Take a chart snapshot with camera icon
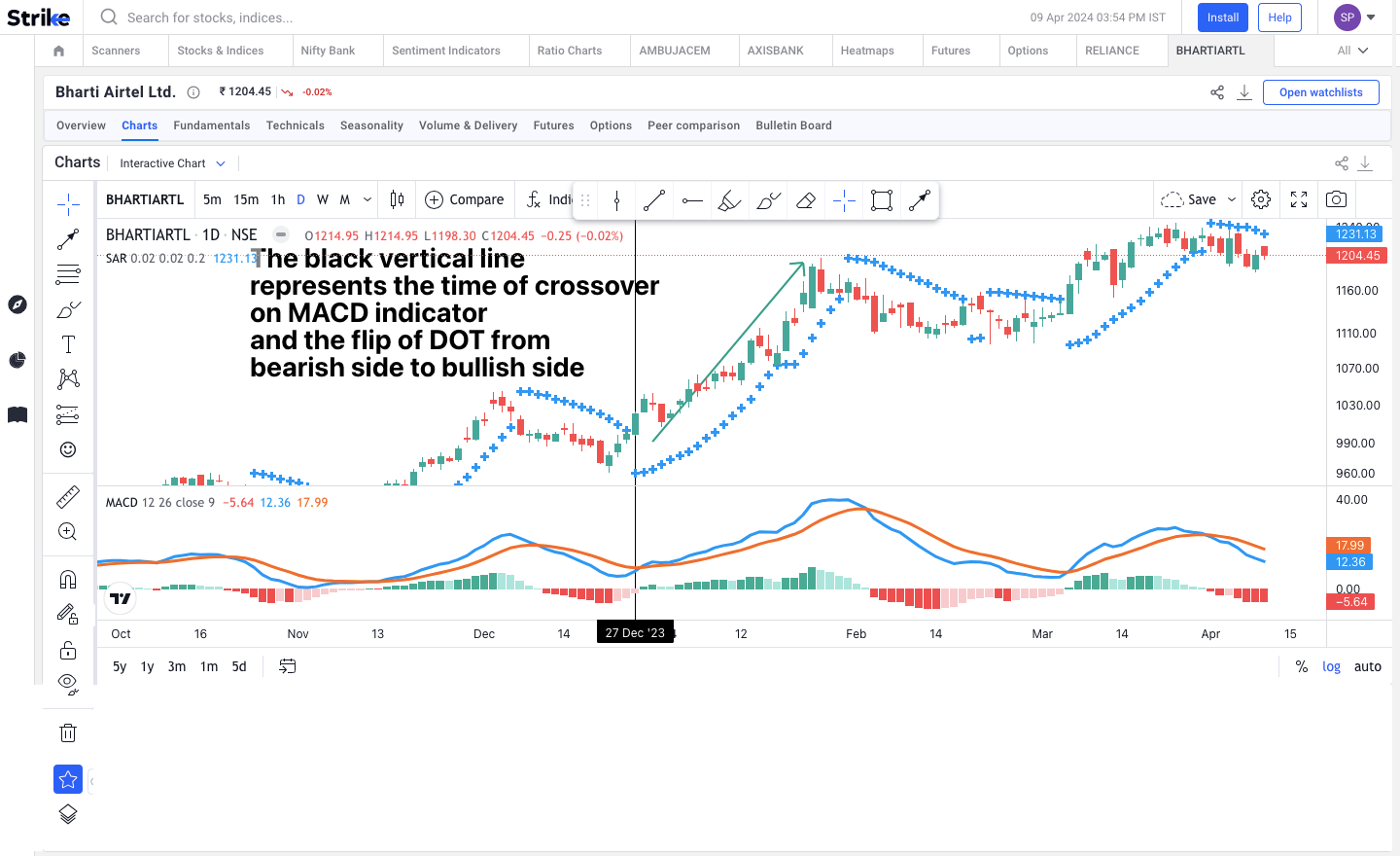 pos(1337,199)
